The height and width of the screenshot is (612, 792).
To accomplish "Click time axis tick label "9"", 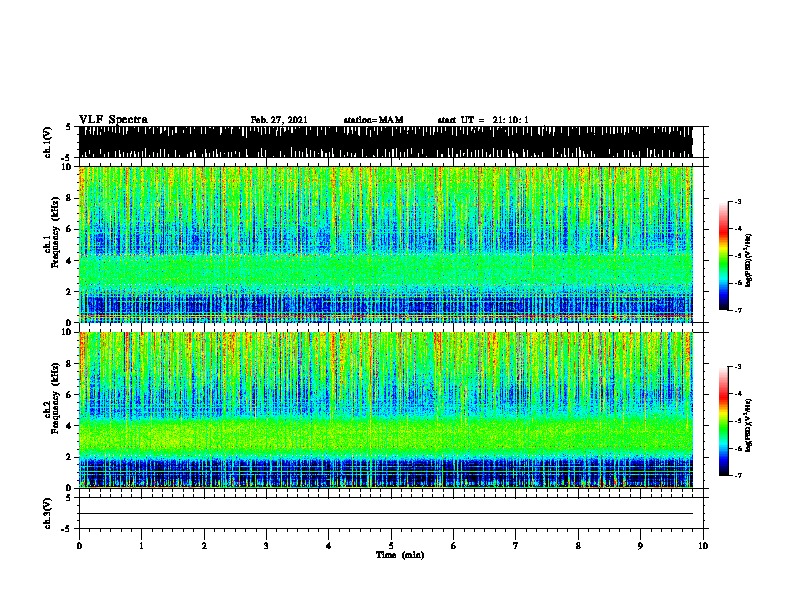I will click(x=640, y=545).
